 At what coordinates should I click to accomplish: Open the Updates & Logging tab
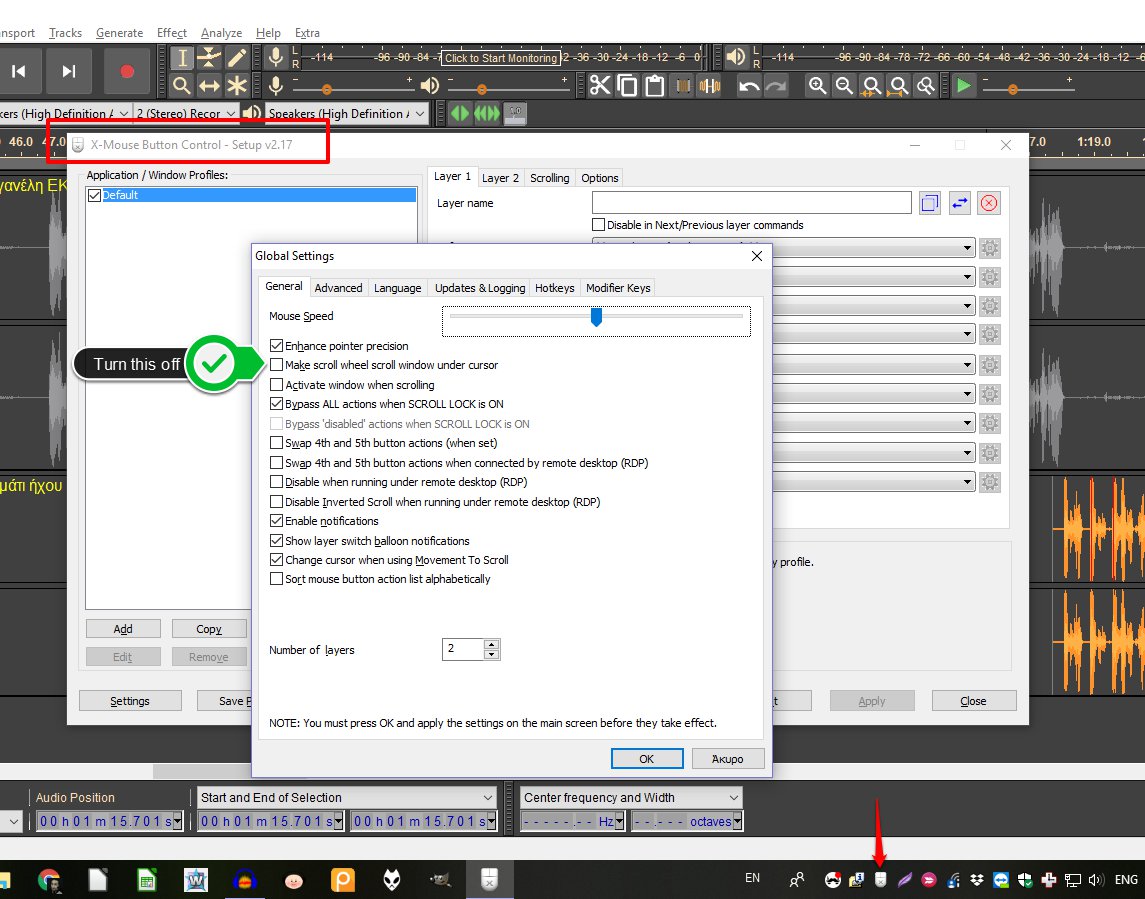(x=480, y=288)
